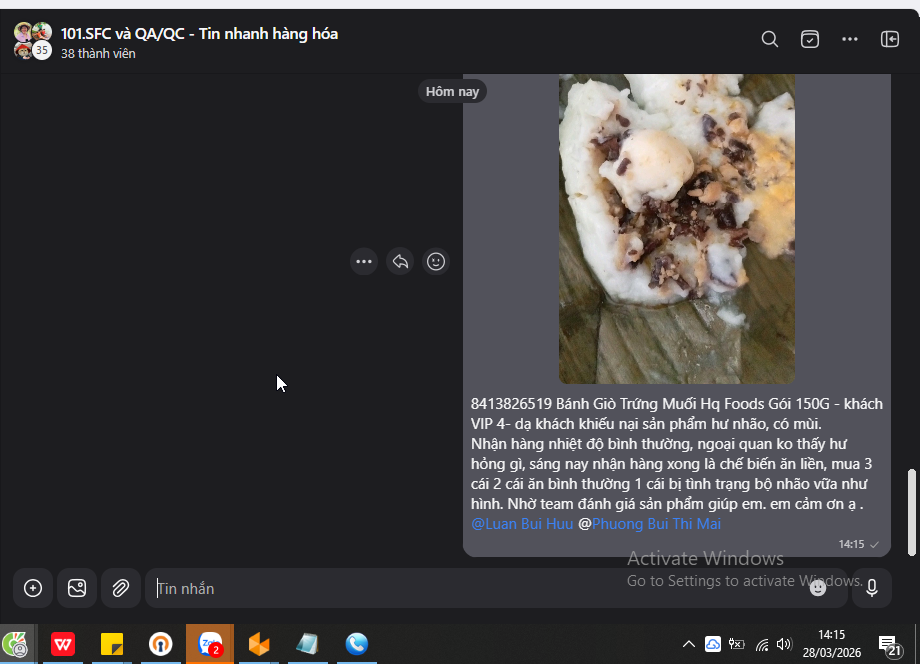Open search in the conversation
The image size is (920, 664).
pyautogui.click(x=770, y=39)
